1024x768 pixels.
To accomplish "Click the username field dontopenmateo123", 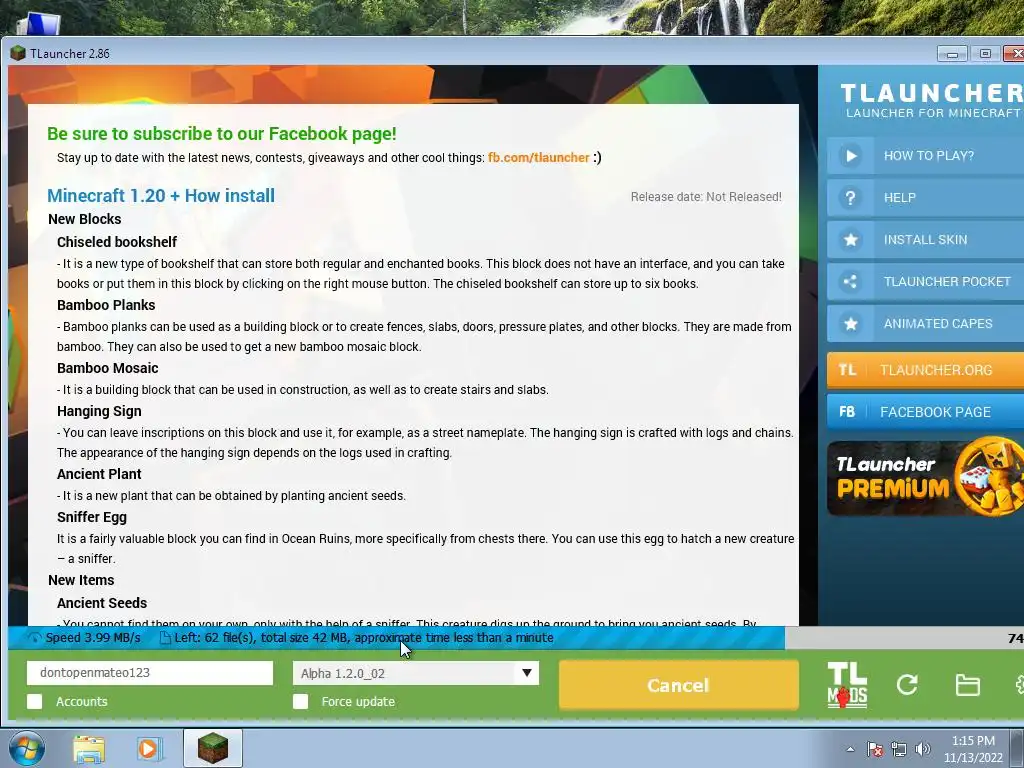I will click(150, 673).
